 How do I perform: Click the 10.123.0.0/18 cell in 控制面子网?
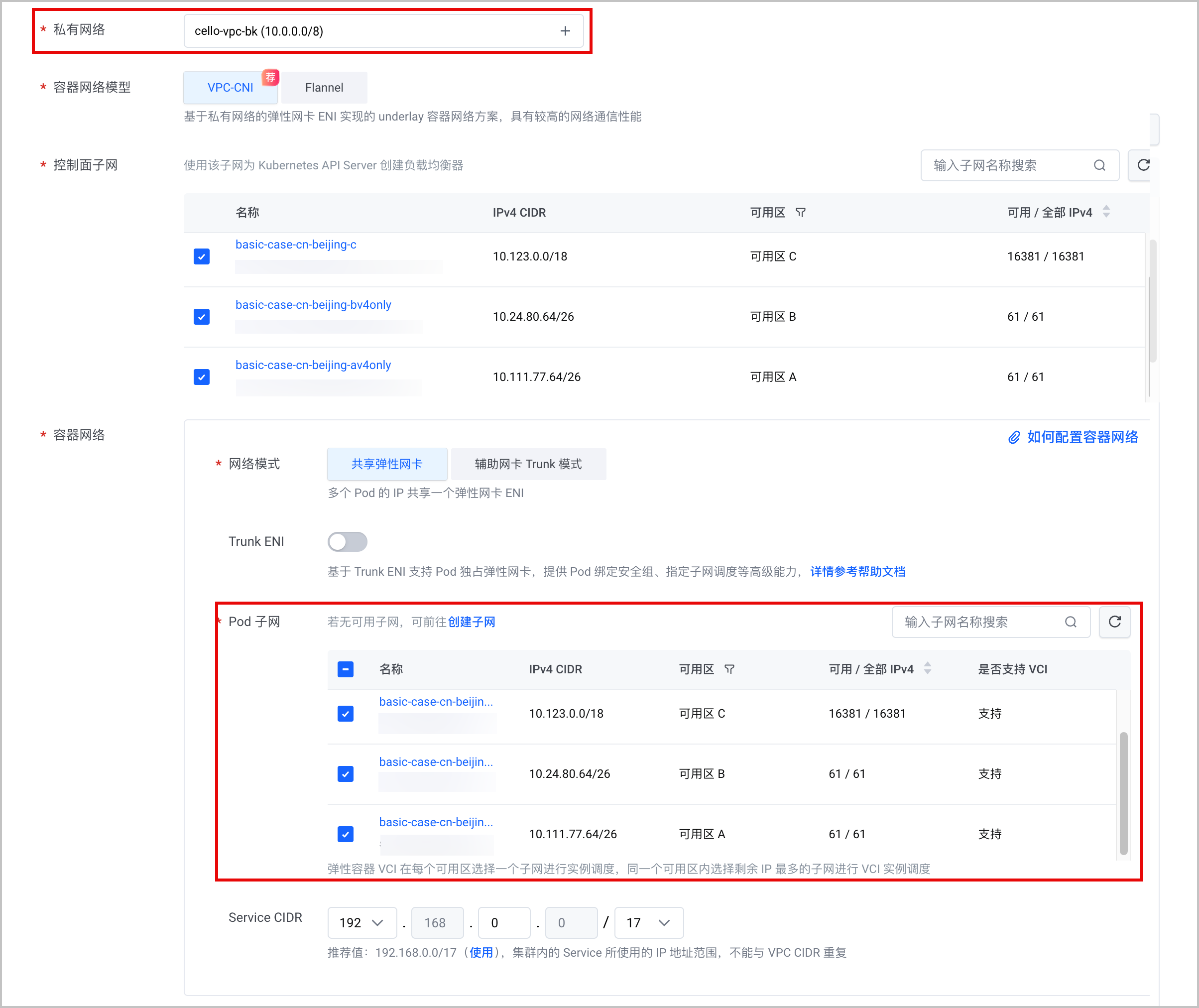coord(530,256)
